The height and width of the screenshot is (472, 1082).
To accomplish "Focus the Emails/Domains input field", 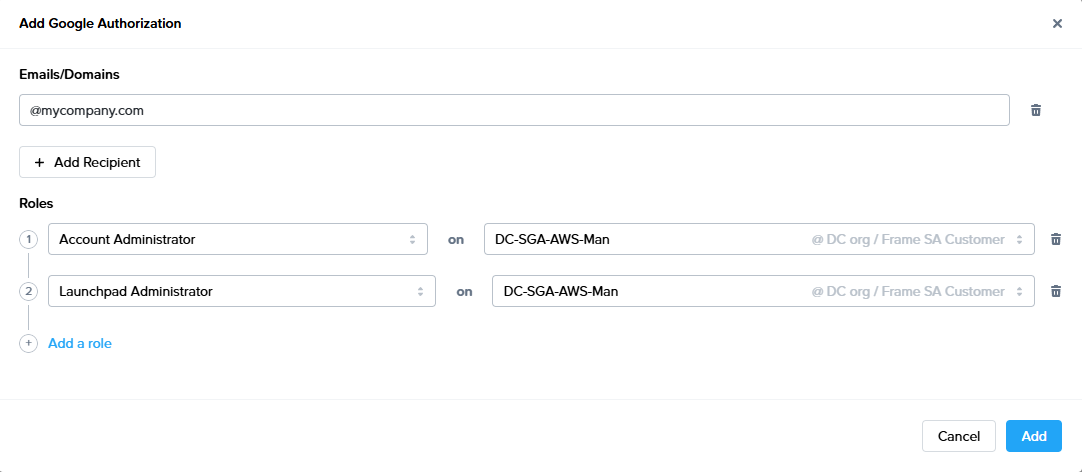I will pos(514,110).
